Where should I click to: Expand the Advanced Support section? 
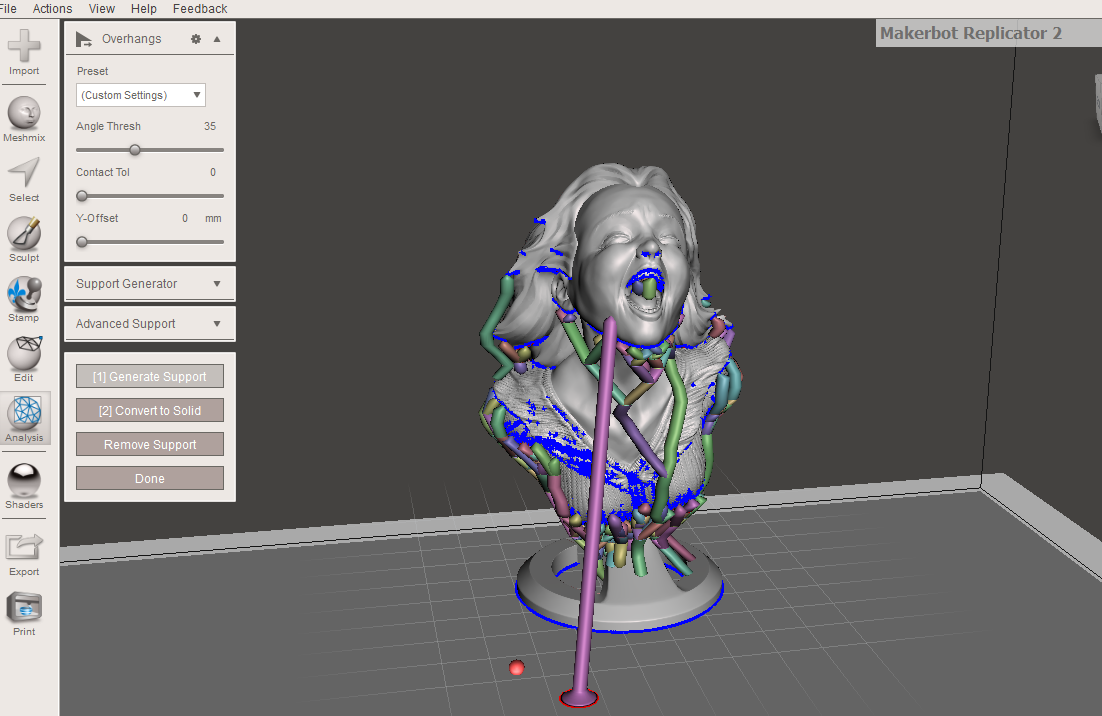(x=149, y=323)
